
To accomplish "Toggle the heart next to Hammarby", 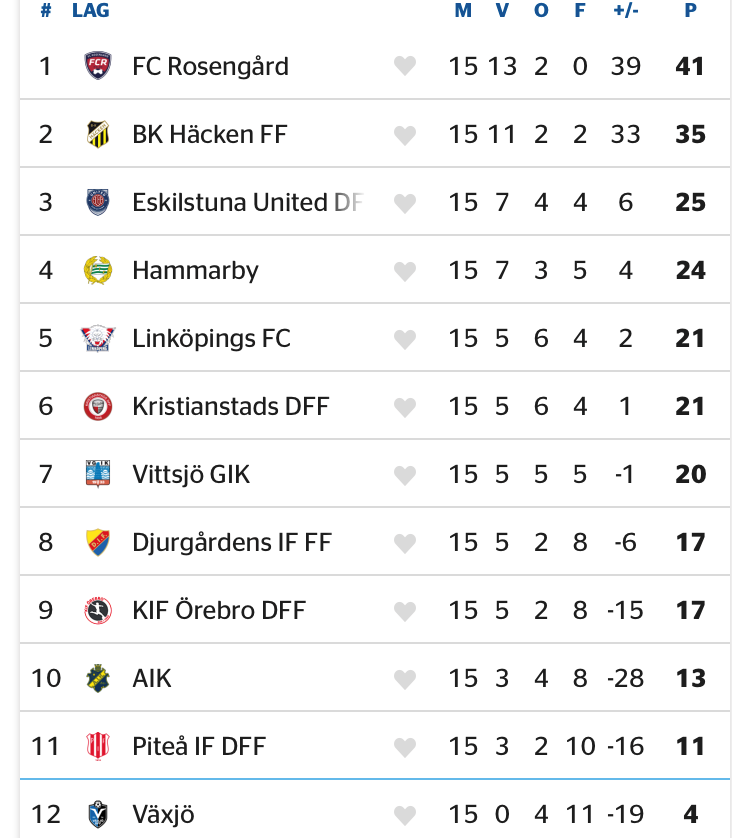I will [404, 271].
